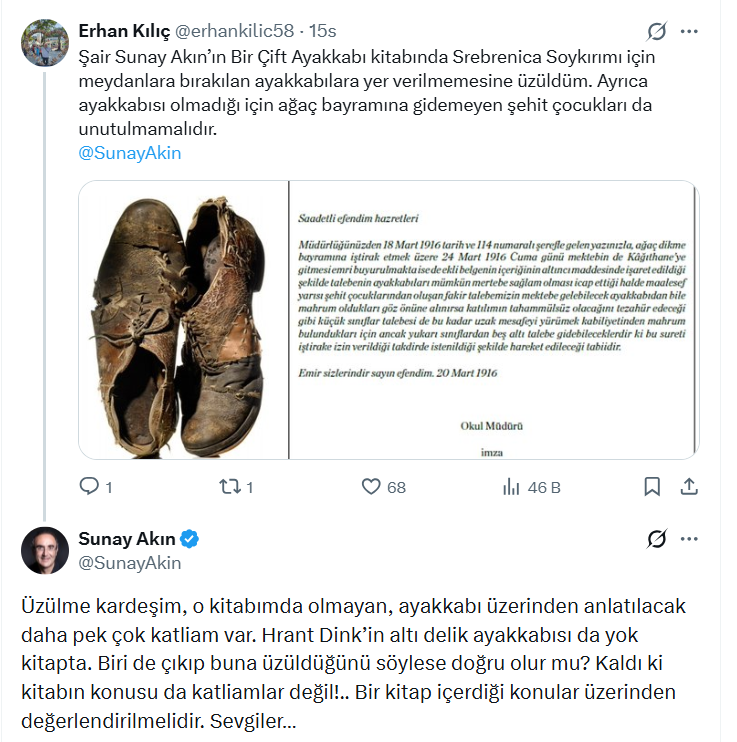This screenshot has width=737, height=742.
Task: Share Erhan Kılıç's post via the share icon
Action: point(688,487)
